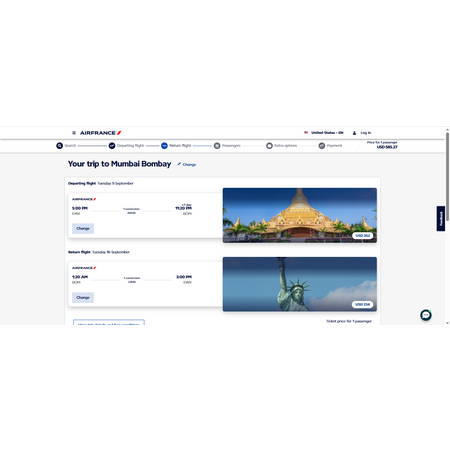
Task: Click the USD 352 price badge
Action: (x=362, y=236)
